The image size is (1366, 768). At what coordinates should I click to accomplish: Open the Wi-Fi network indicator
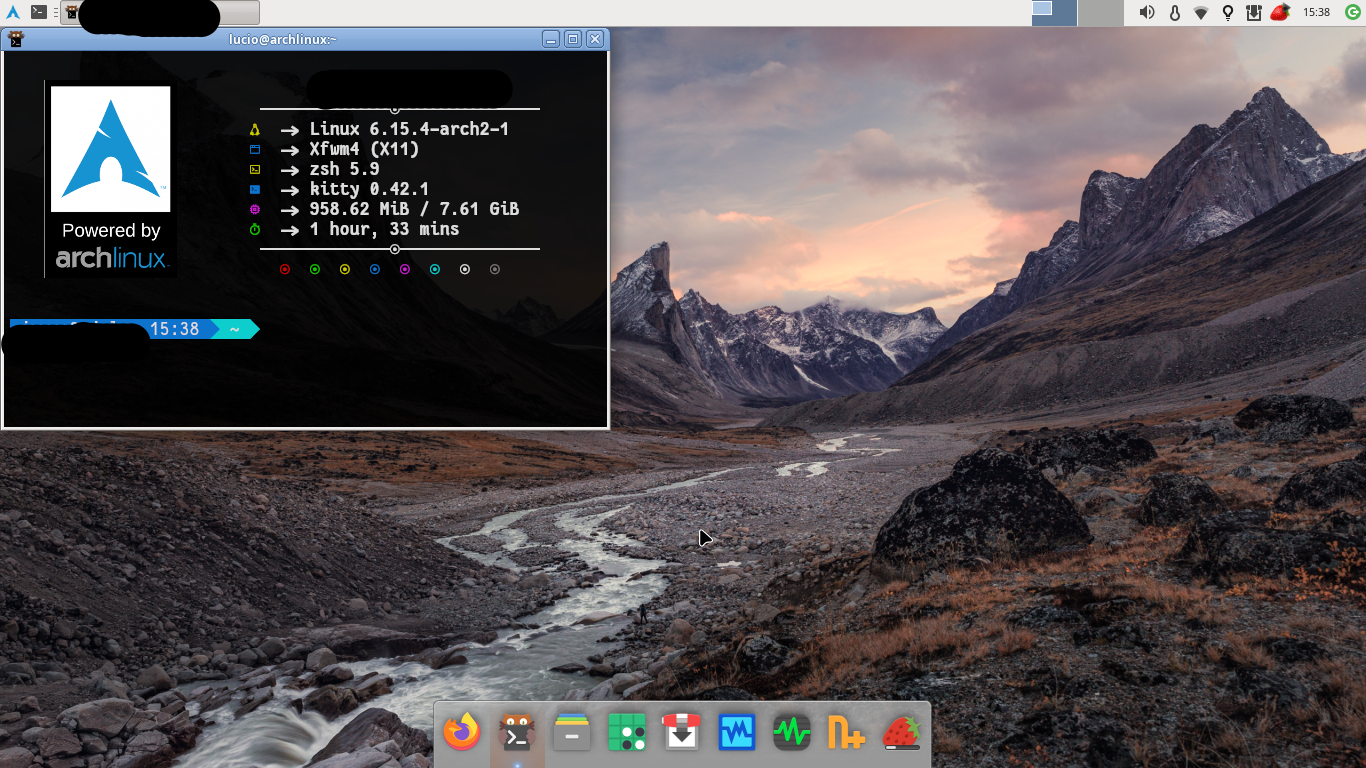click(x=1202, y=13)
